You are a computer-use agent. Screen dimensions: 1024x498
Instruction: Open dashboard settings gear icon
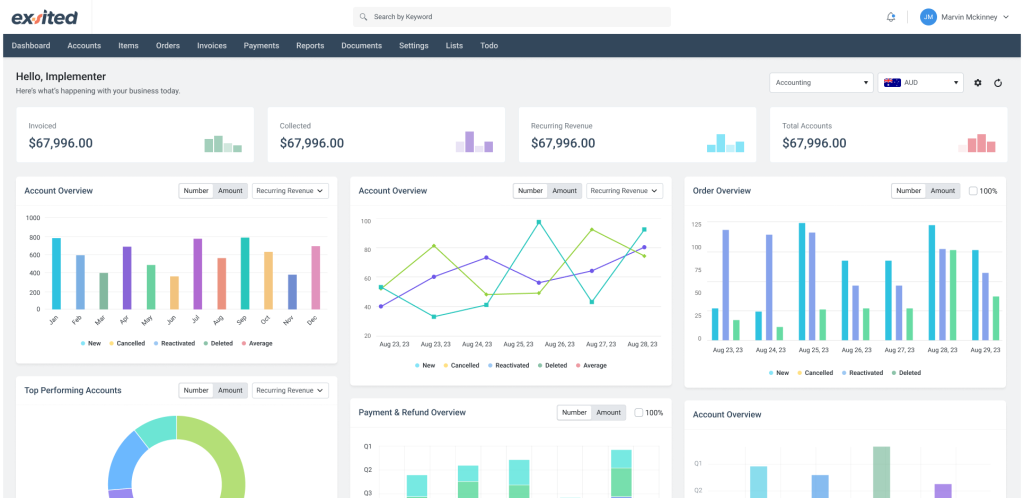(x=977, y=83)
